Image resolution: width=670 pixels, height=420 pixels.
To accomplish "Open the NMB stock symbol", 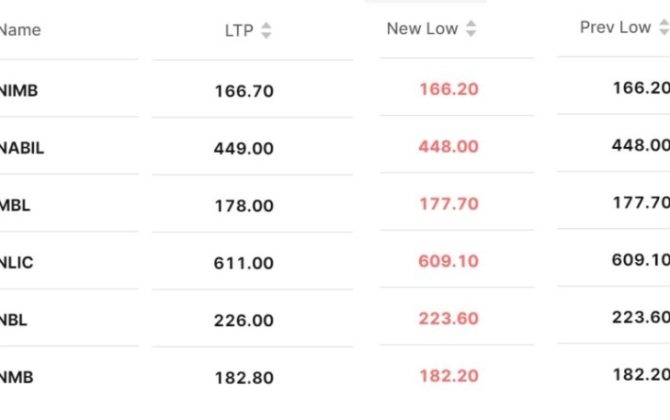I will click(17, 378).
